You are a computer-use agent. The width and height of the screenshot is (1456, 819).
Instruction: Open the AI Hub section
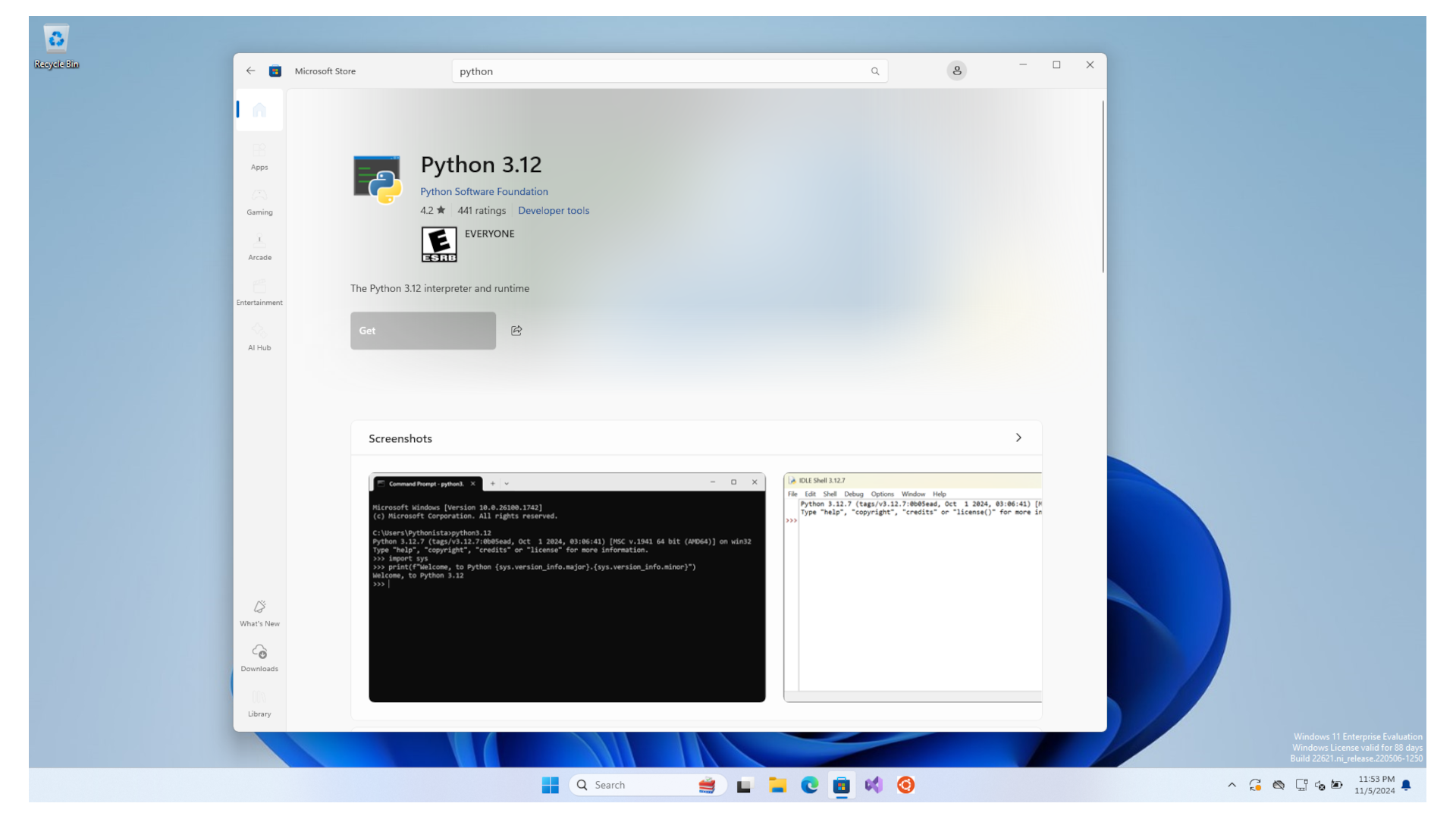click(x=259, y=336)
